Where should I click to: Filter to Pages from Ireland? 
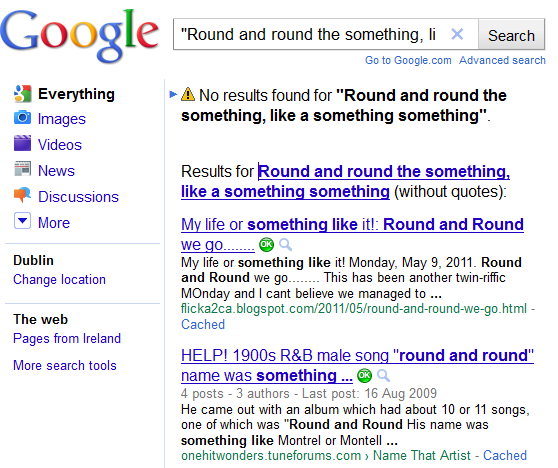67,338
